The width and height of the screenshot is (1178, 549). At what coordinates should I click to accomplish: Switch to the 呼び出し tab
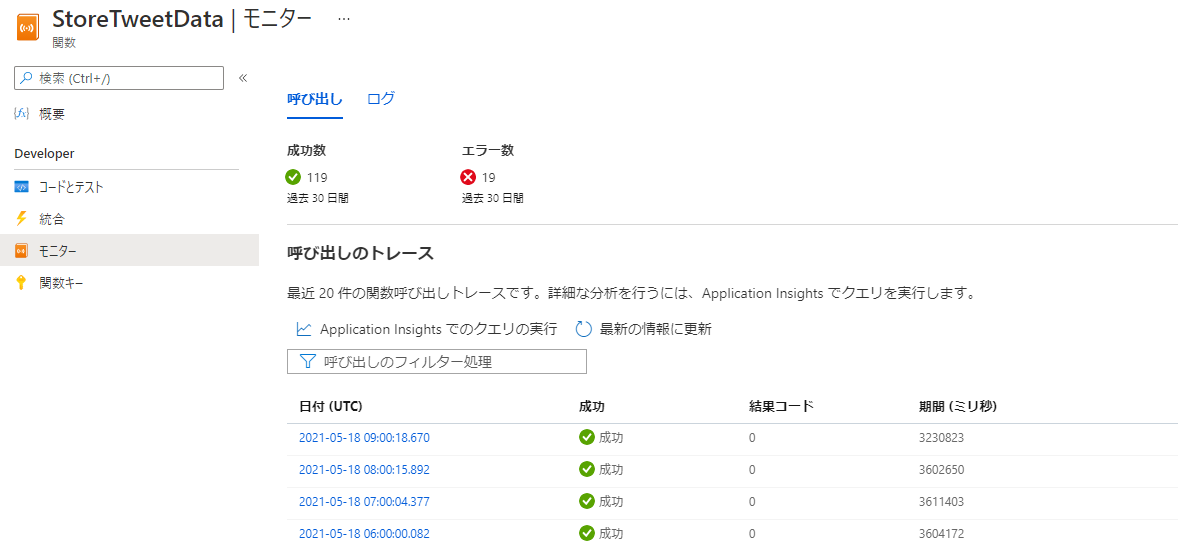(315, 98)
